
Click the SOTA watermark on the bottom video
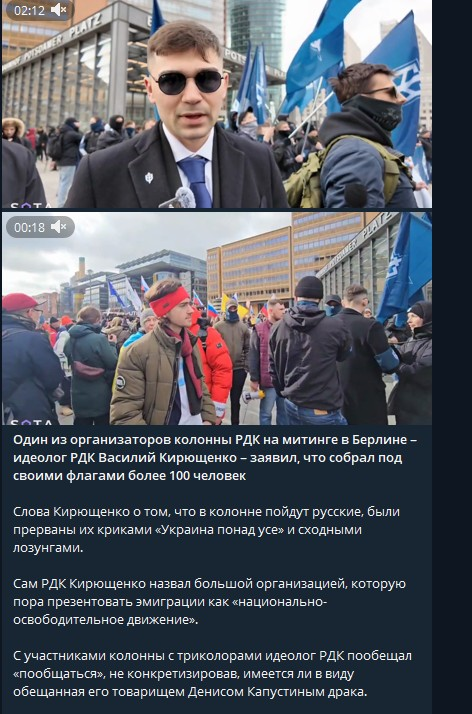(x=31, y=422)
